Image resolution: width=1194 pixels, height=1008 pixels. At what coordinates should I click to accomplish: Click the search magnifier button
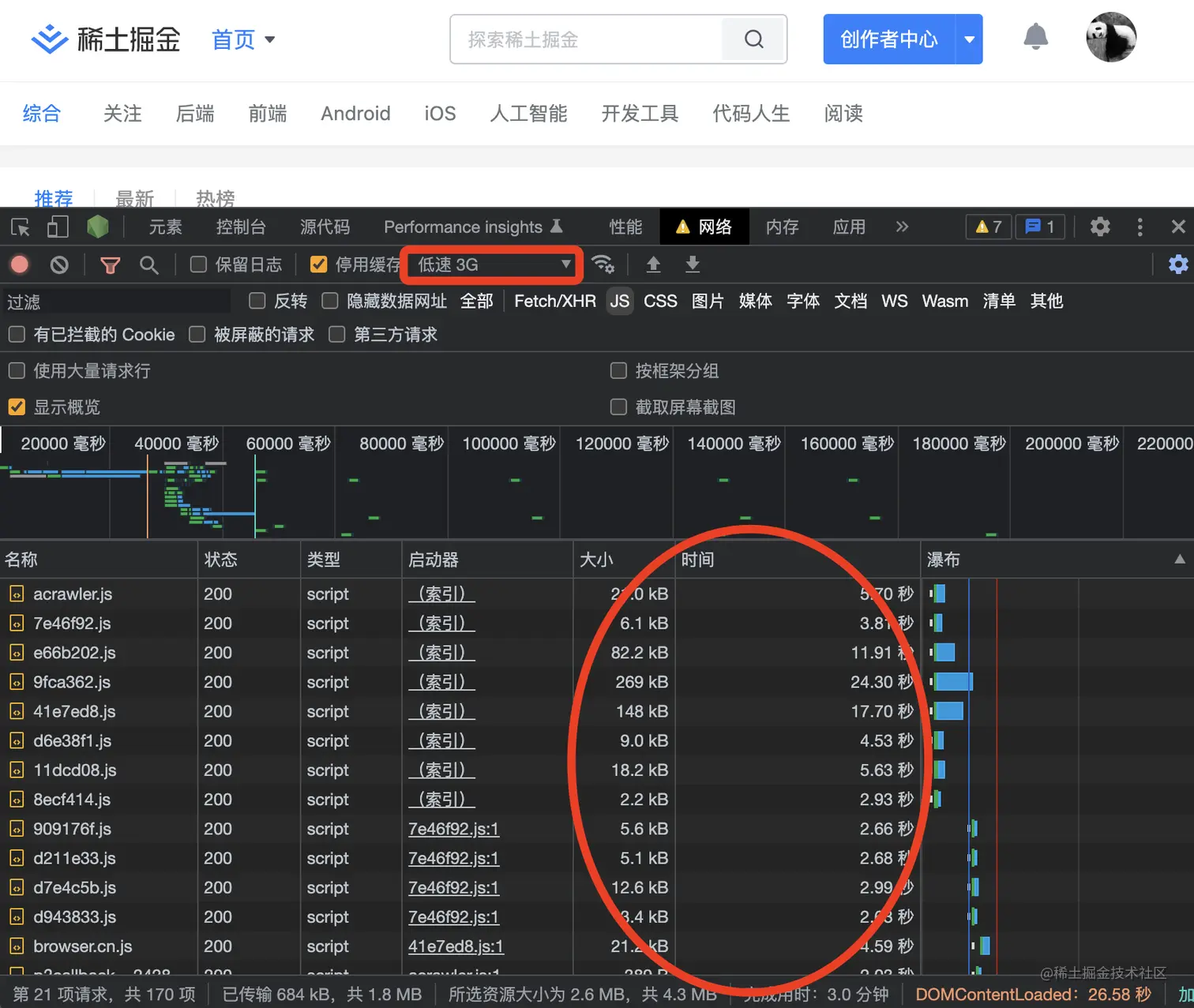pos(754,39)
